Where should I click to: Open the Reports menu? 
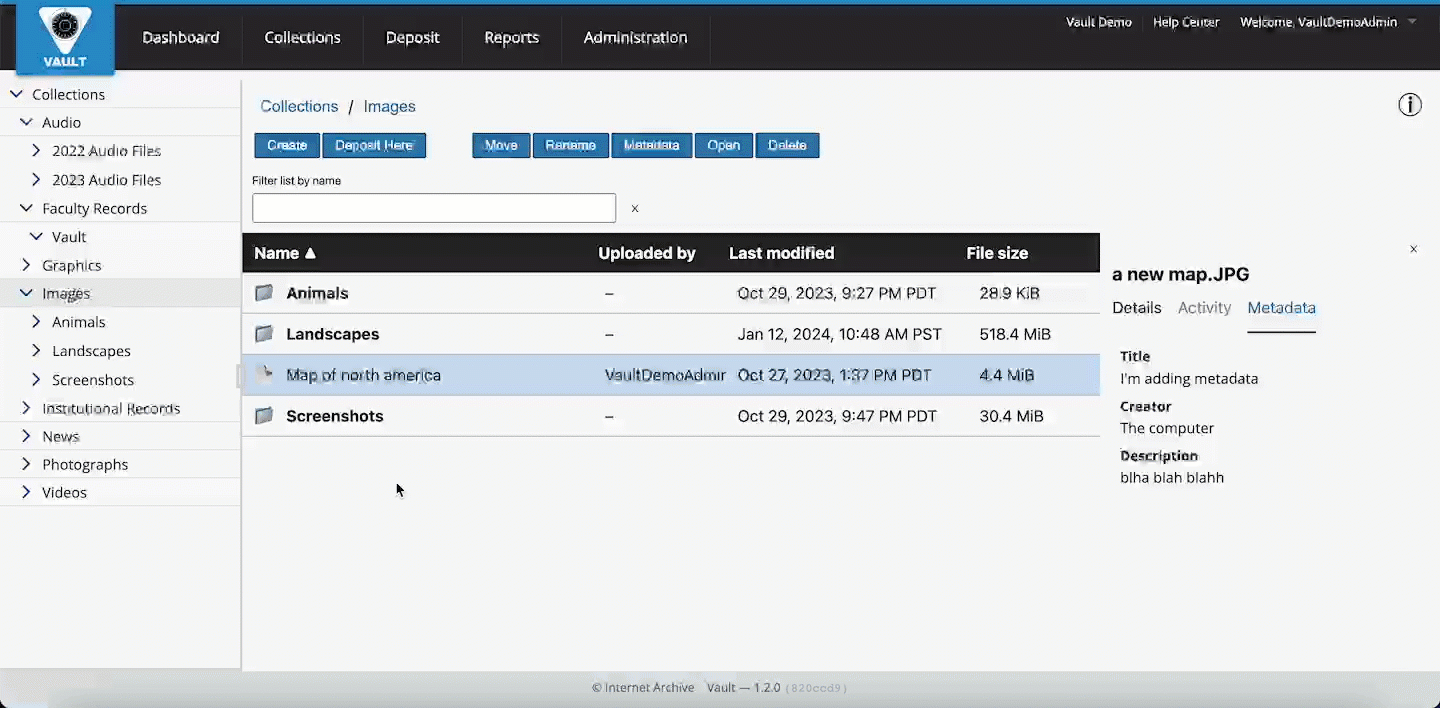[511, 37]
